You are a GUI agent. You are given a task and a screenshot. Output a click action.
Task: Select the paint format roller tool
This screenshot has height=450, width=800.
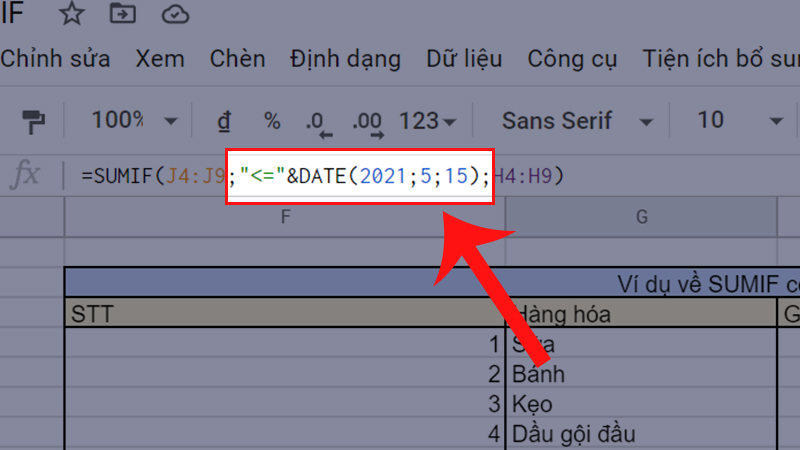(33, 121)
